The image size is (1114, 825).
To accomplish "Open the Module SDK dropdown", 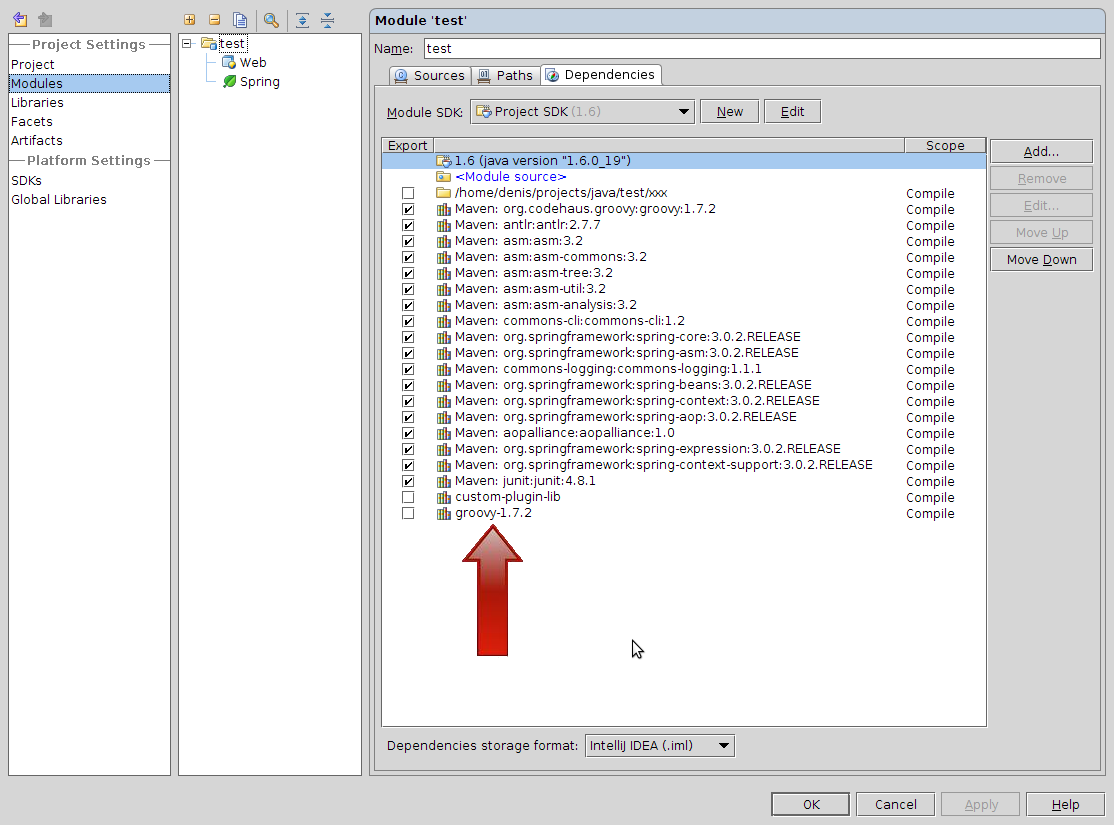I will (x=582, y=112).
